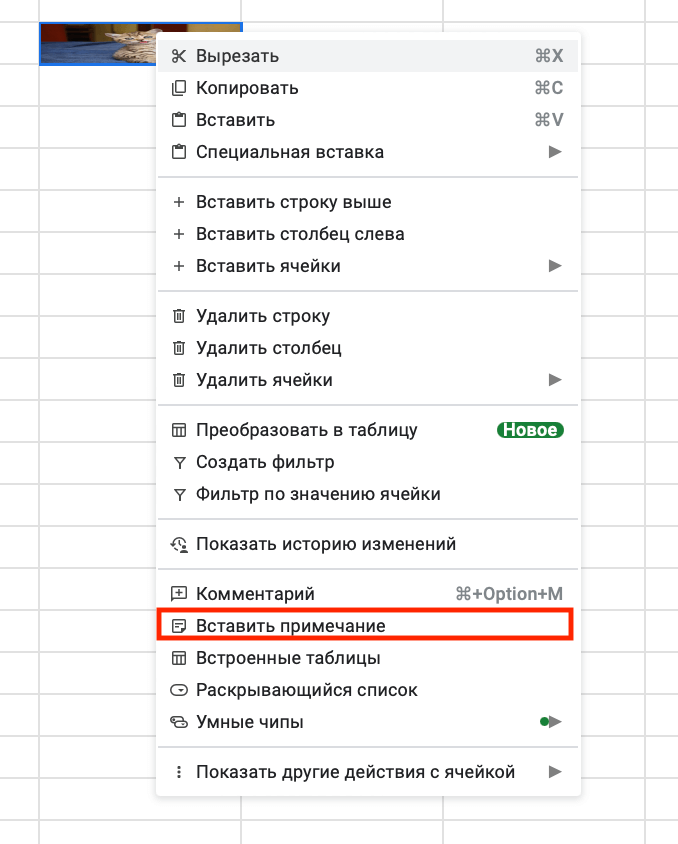Click the comment icon beside Комментарий
The width and height of the screenshot is (678, 844).
click(179, 594)
